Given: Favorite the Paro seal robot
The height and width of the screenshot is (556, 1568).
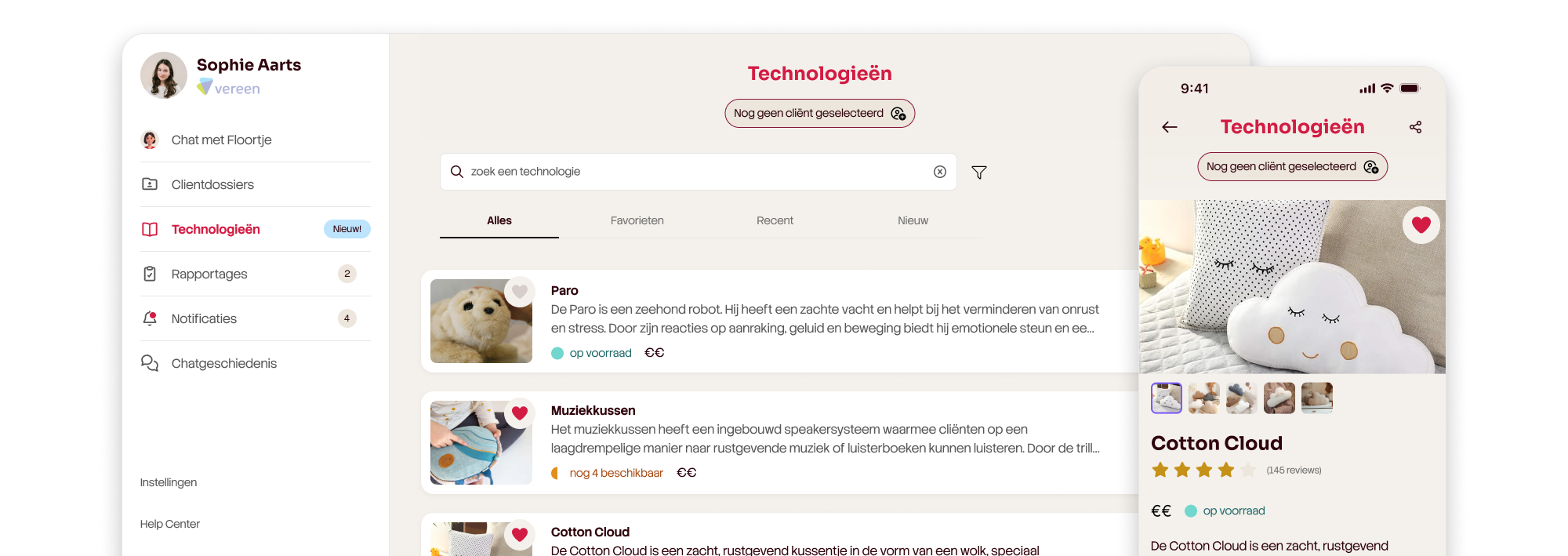Looking at the screenshot, I should tap(520, 292).
